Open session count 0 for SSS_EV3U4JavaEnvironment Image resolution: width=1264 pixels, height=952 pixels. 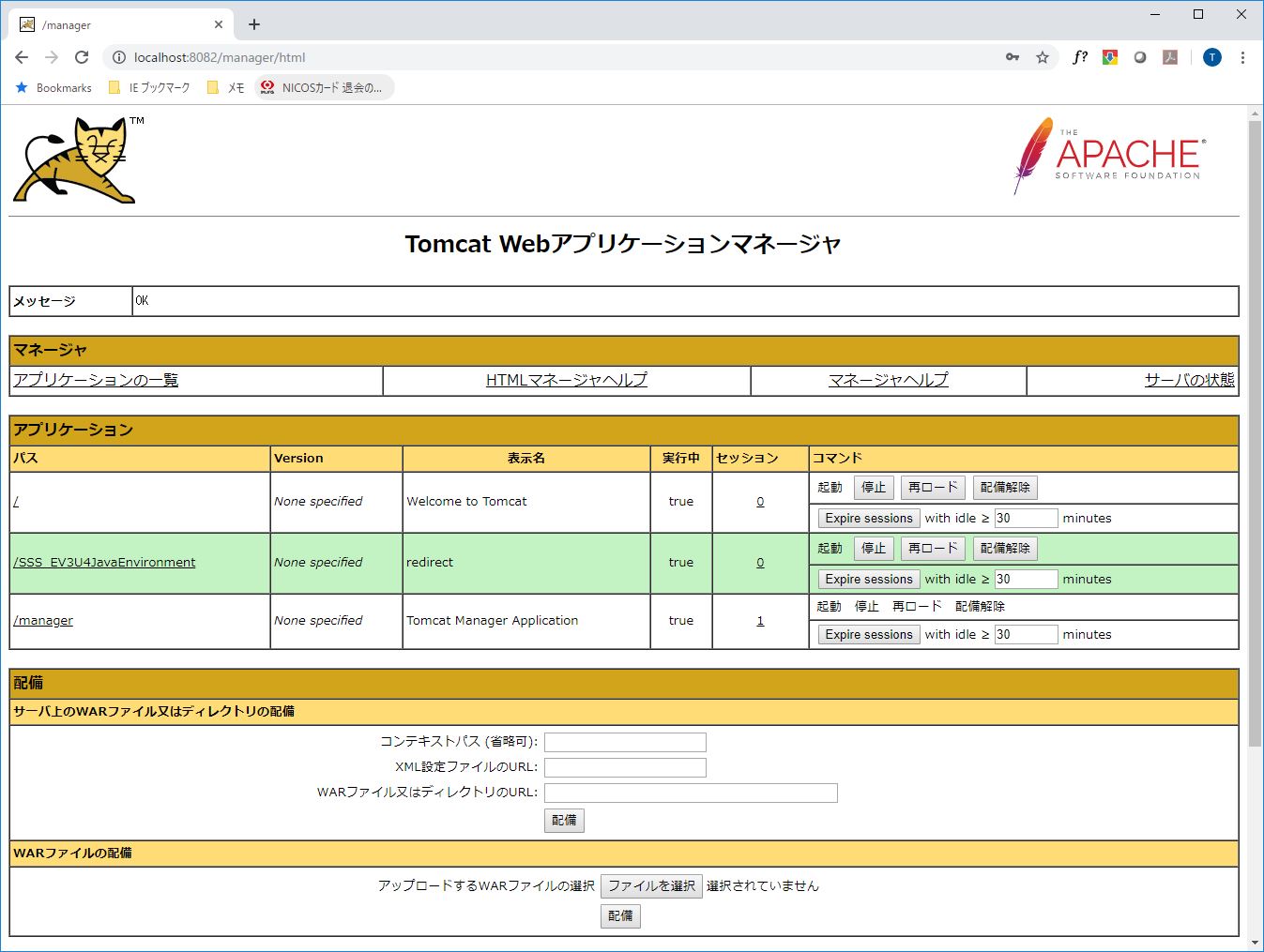(x=760, y=563)
